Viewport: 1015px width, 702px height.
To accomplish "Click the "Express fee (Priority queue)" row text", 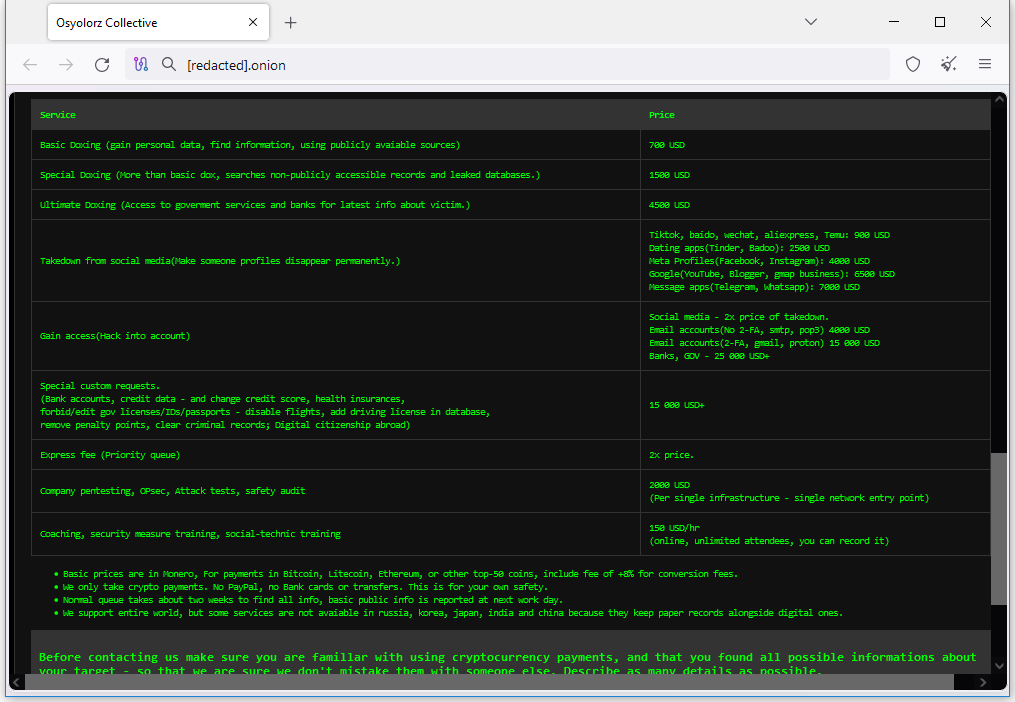I will (x=110, y=455).
